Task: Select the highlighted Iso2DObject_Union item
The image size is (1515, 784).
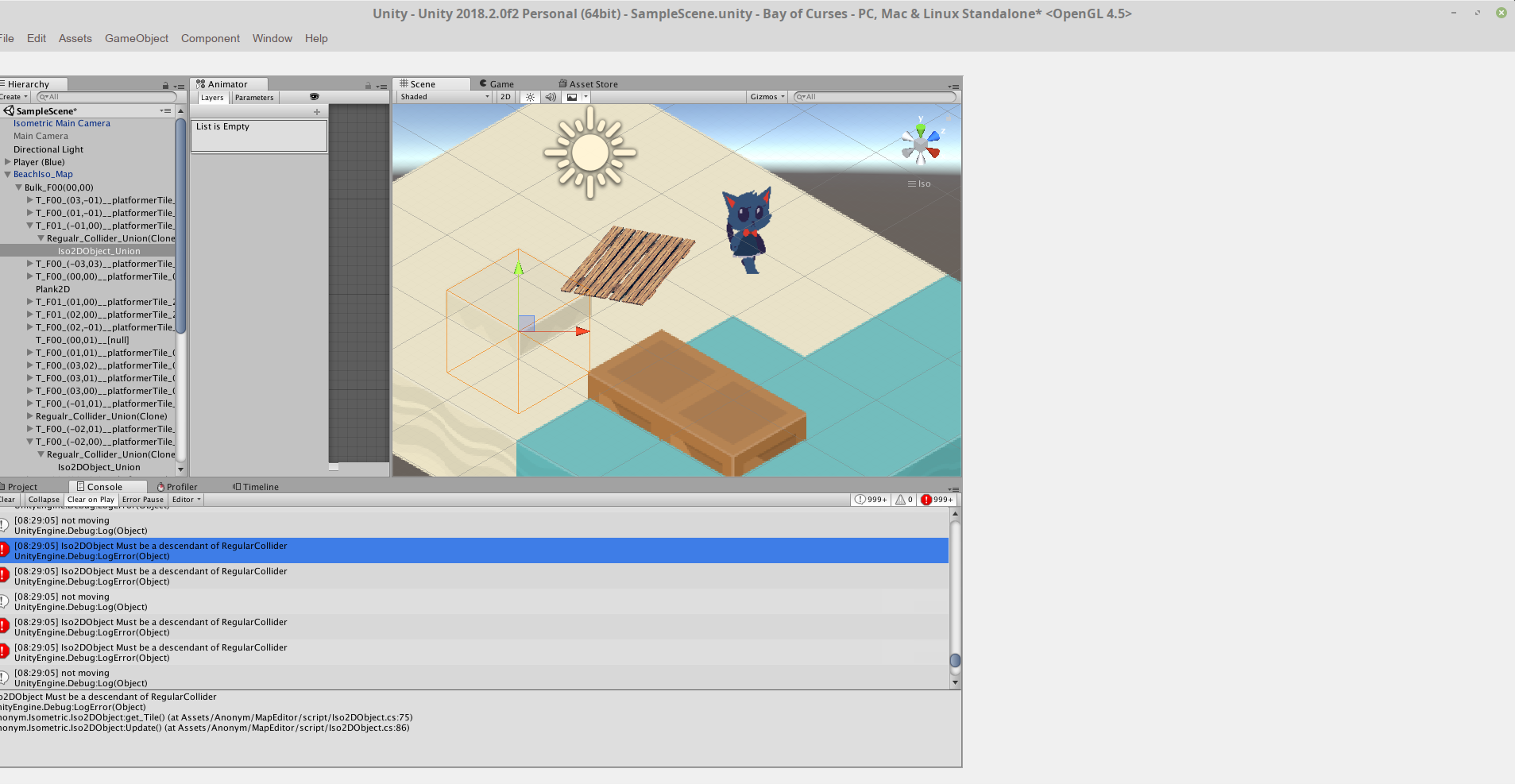Action: [x=87, y=251]
